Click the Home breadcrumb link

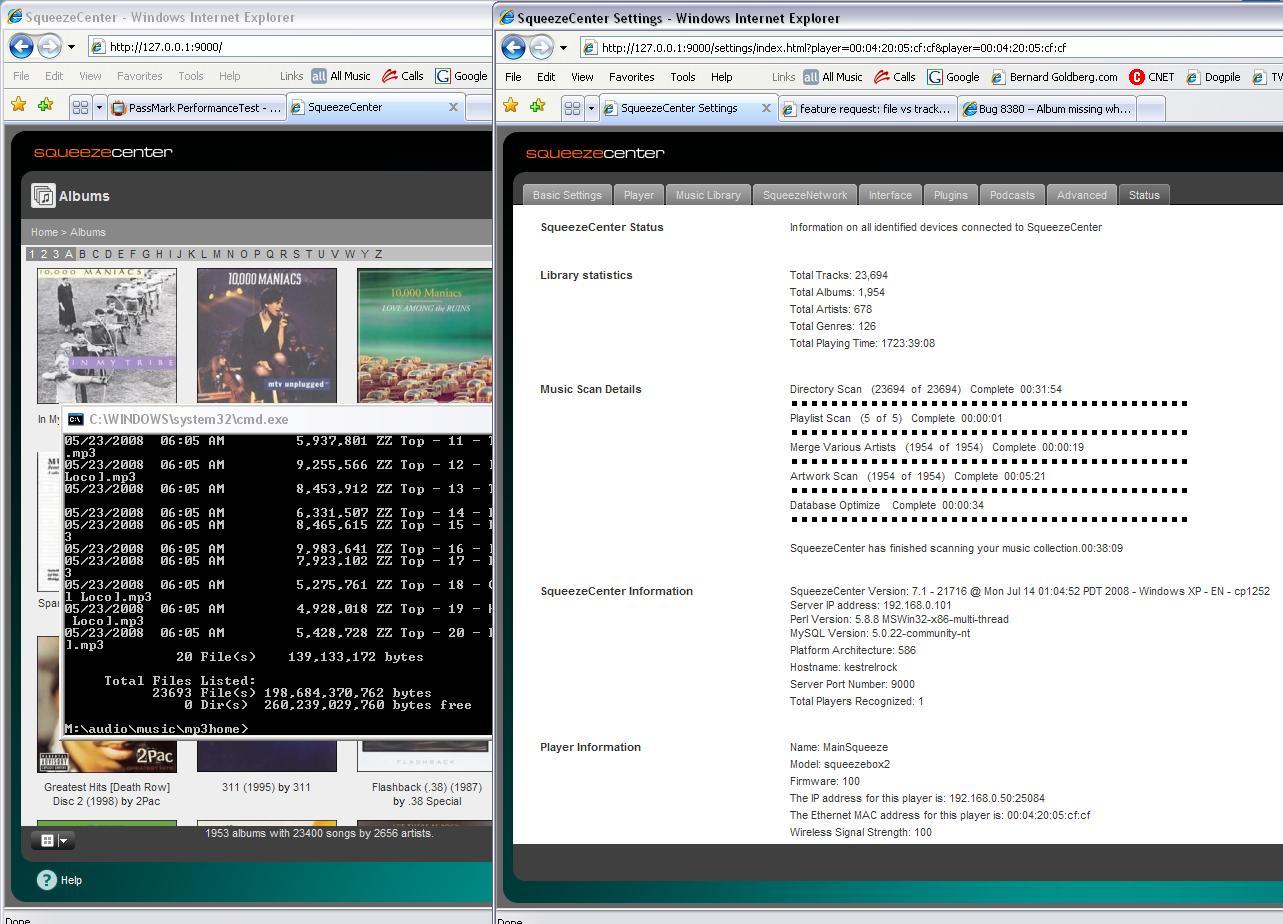tap(44, 232)
